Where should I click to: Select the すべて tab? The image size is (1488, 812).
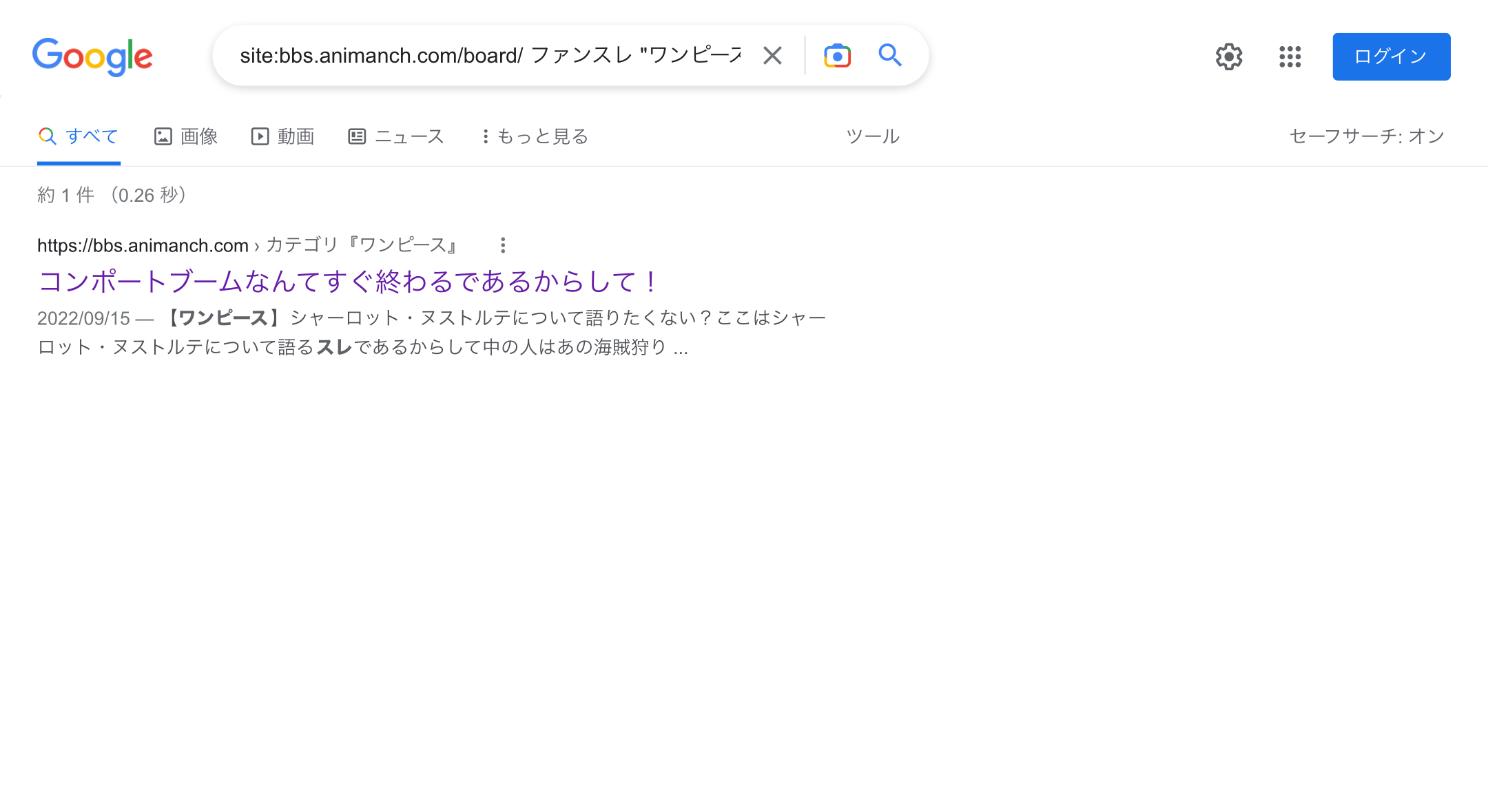click(x=79, y=136)
